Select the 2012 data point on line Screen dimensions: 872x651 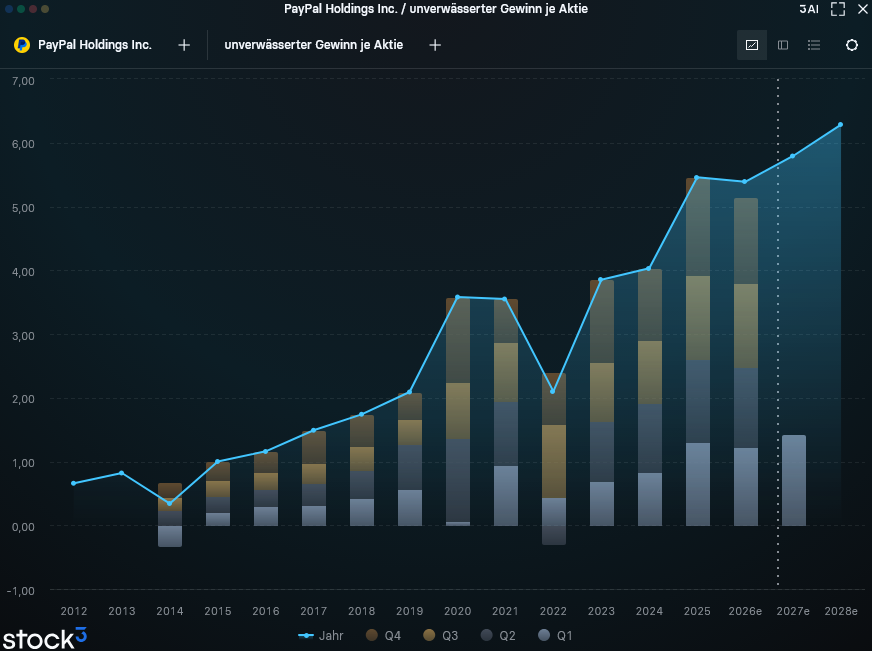[x=73, y=484]
